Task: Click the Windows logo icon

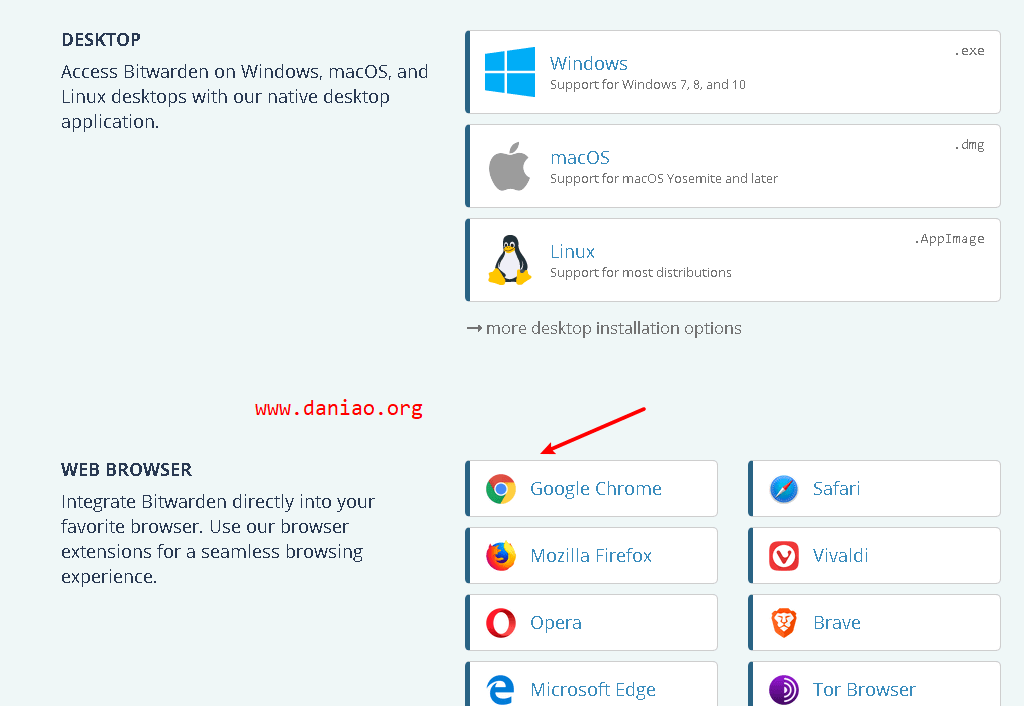Action: click(509, 72)
